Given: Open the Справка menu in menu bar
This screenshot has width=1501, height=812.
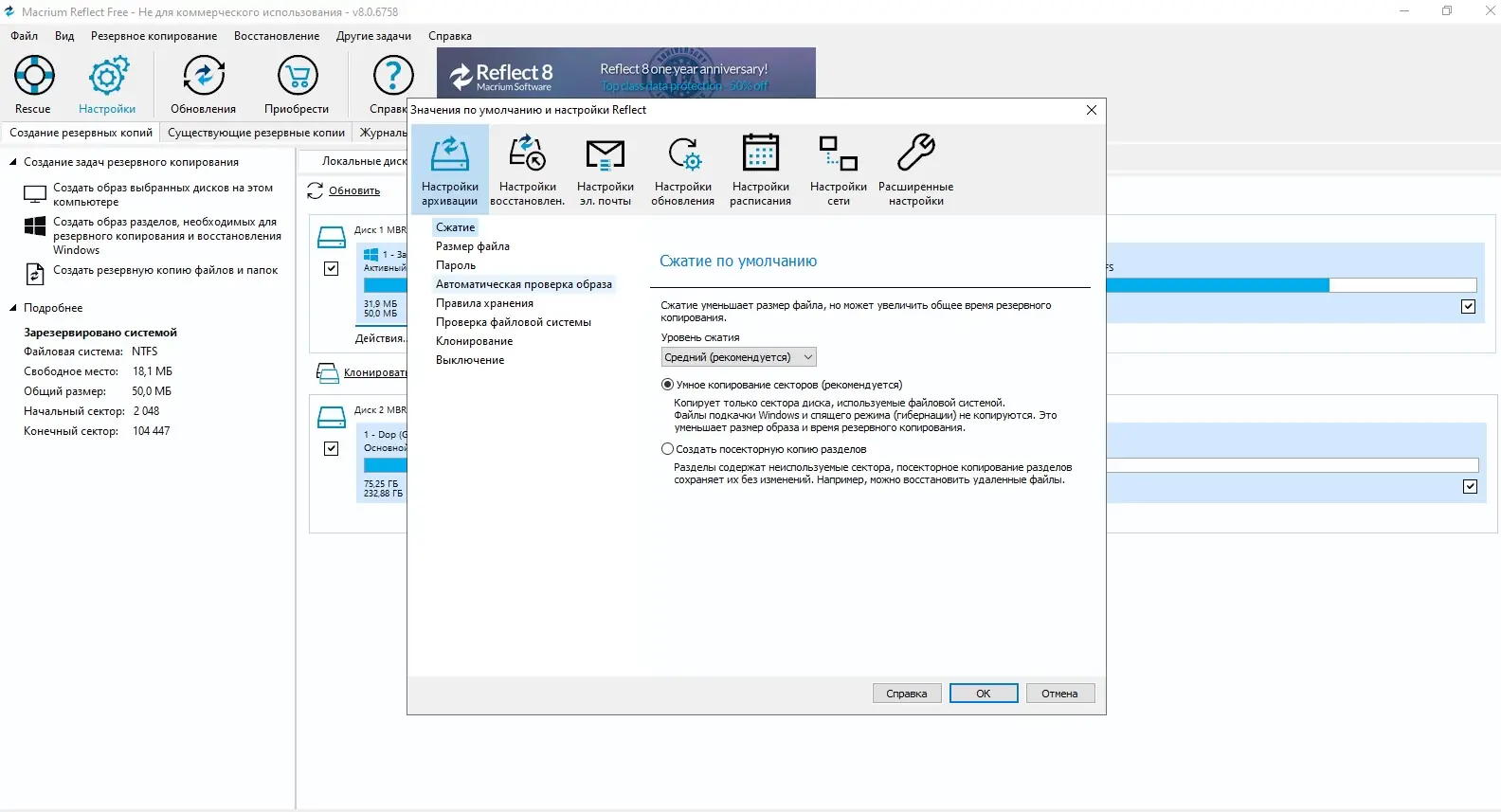Looking at the screenshot, I should point(450,36).
